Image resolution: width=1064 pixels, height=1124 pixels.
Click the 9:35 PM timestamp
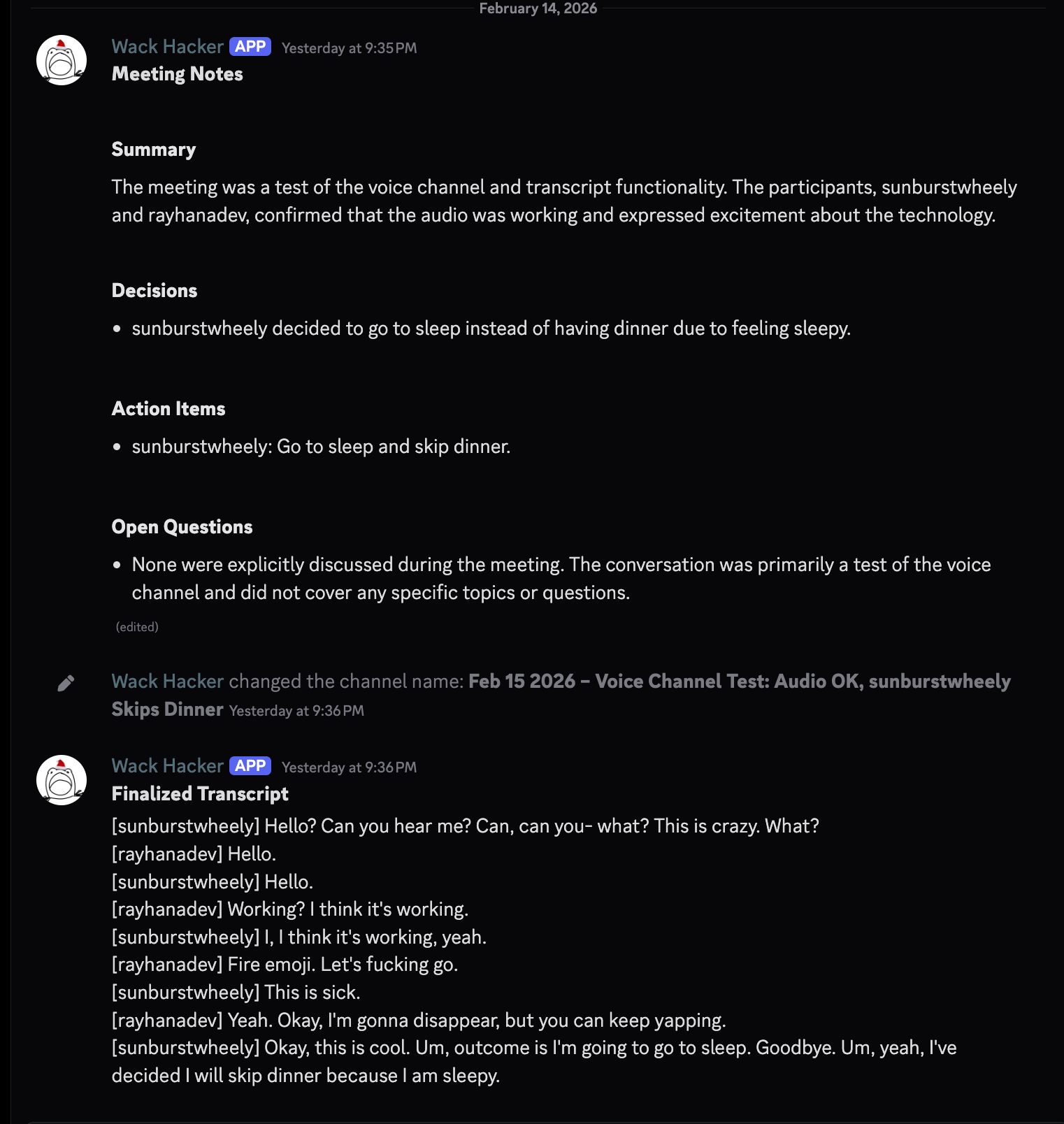coord(349,48)
